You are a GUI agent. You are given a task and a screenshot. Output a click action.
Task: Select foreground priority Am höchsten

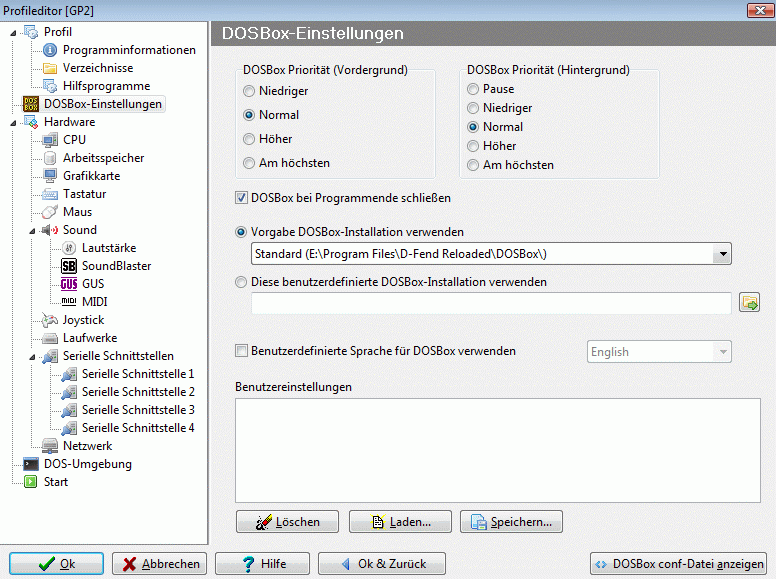pyautogui.click(x=249, y=163)
